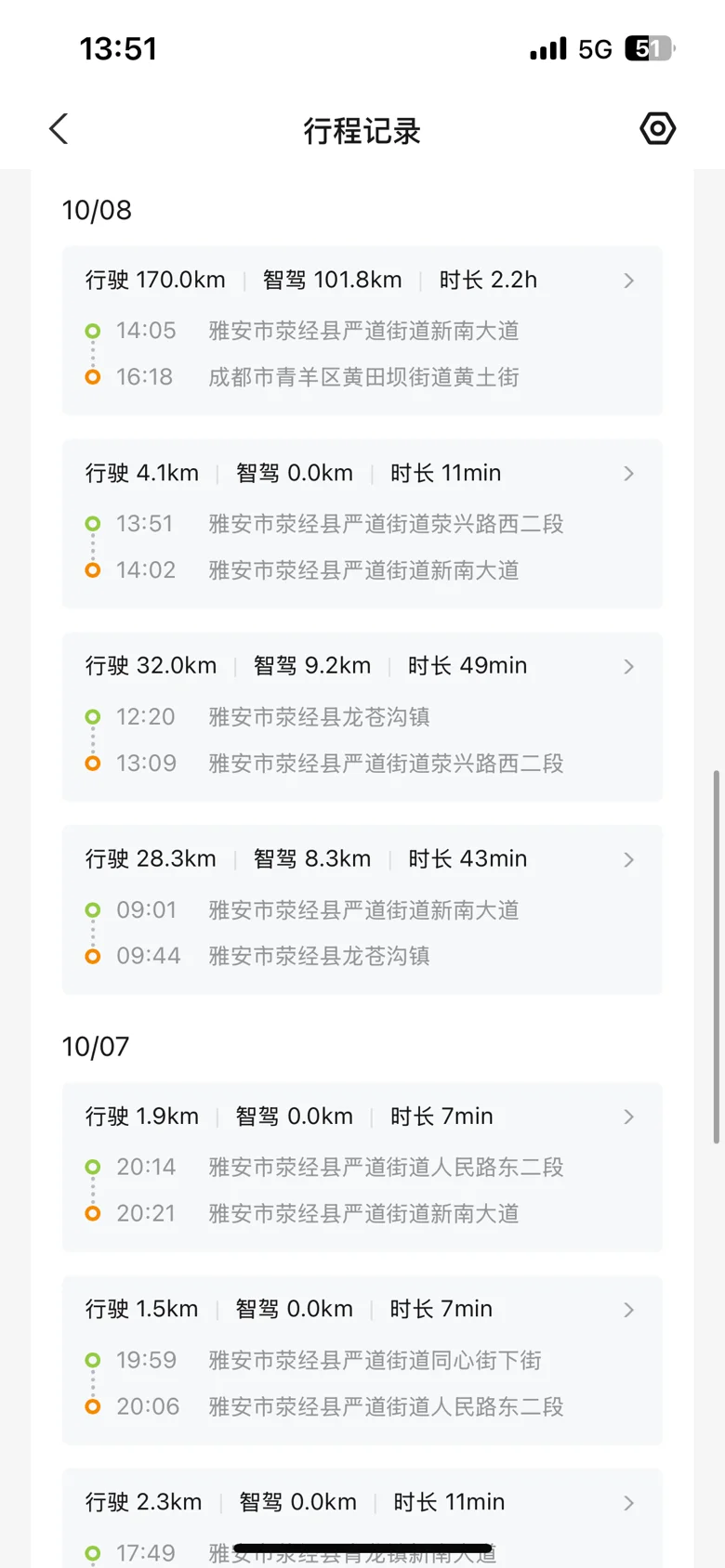Tap green start marker at 20:14
725x1568 pixels.
93,1167
